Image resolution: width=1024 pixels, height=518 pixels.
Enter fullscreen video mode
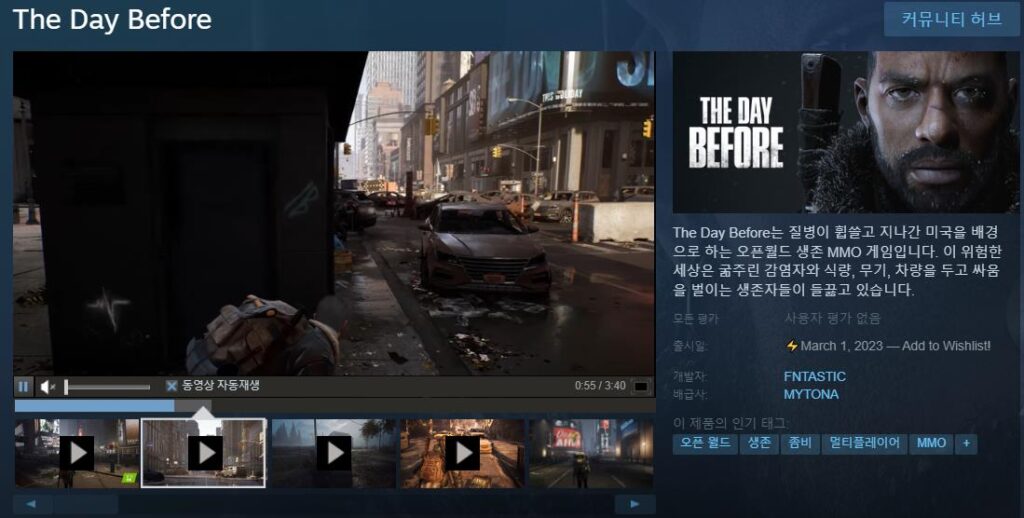pyautogui.click(x=640, y=386)
